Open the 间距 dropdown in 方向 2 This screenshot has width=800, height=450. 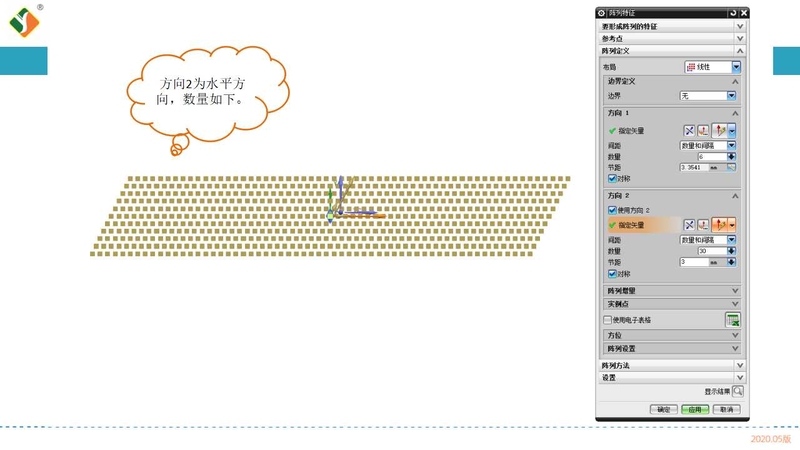[708, 240]
